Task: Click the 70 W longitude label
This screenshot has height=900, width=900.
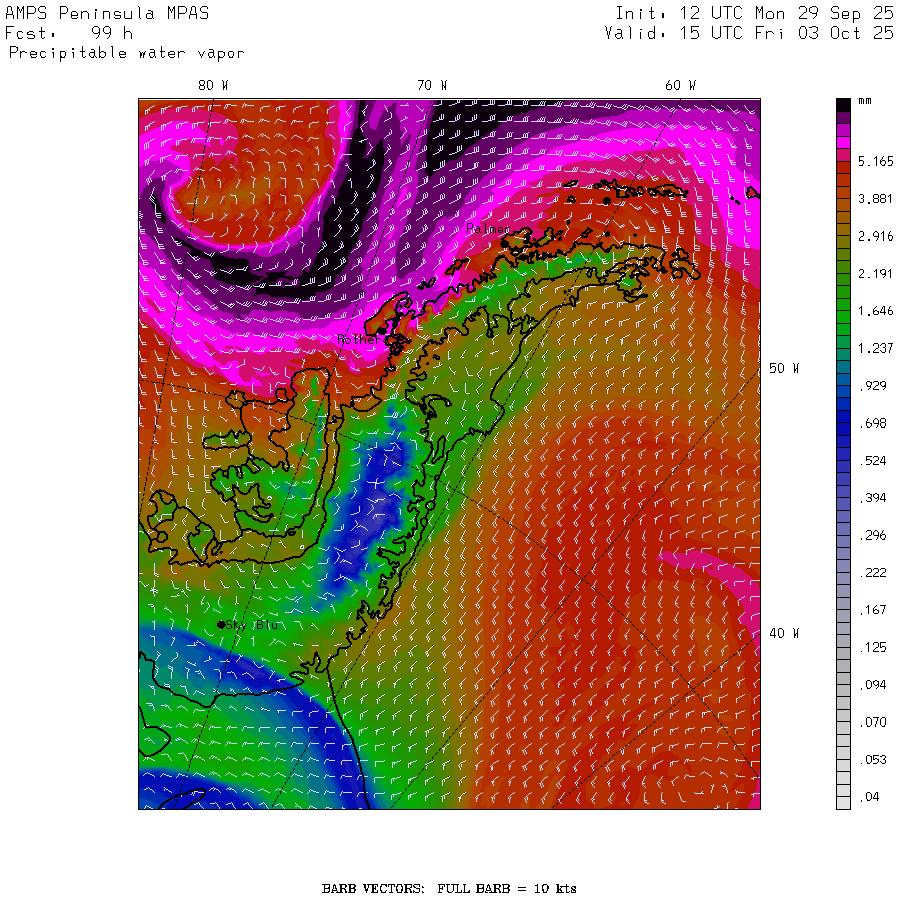Action: (431, 86)
